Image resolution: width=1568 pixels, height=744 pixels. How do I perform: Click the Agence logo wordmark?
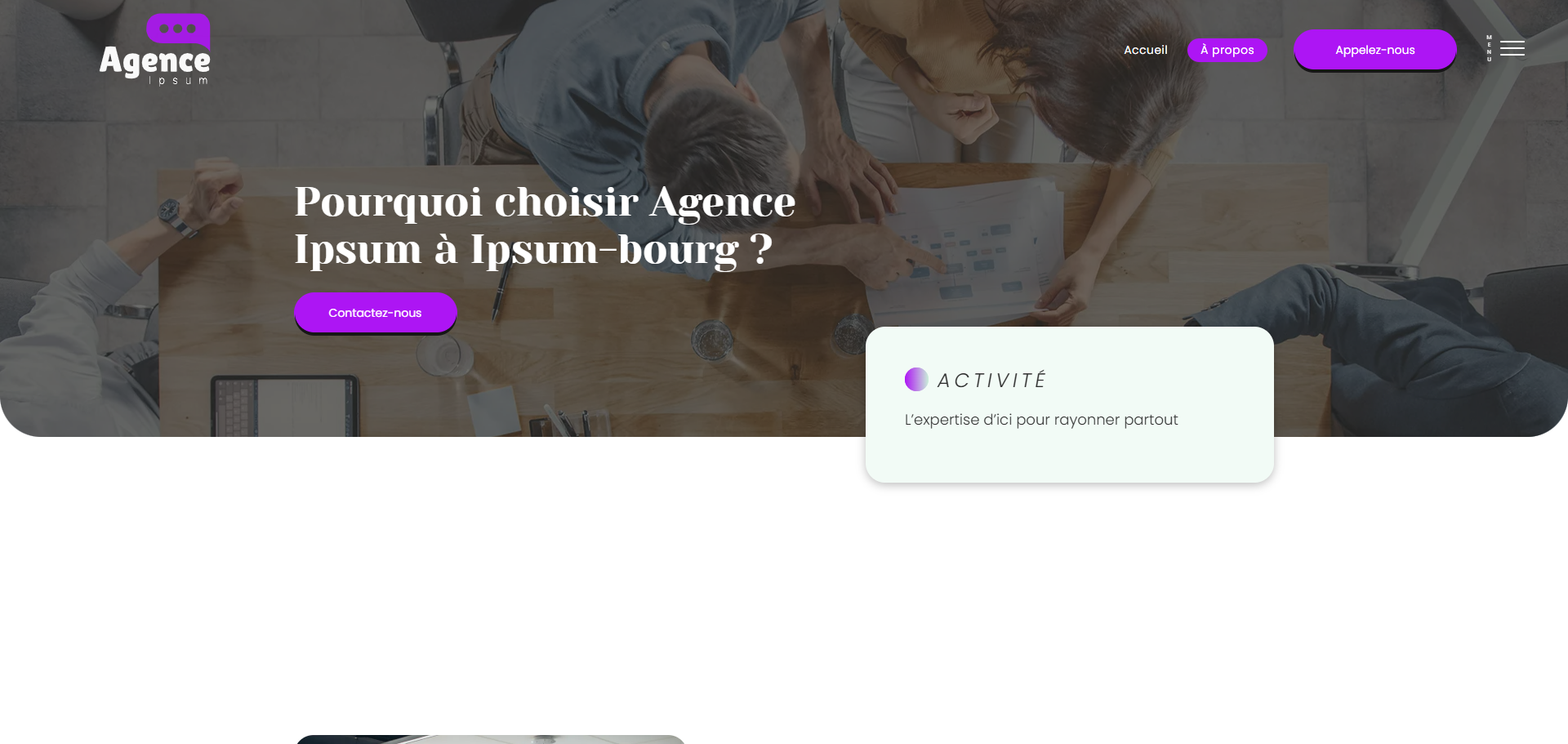154,61
